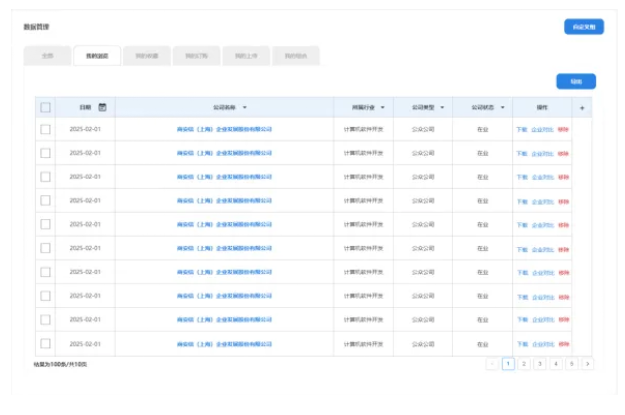Toggle the select-all checkbox in table header
This screenshot has width=625, height=415.
[45, 107]
